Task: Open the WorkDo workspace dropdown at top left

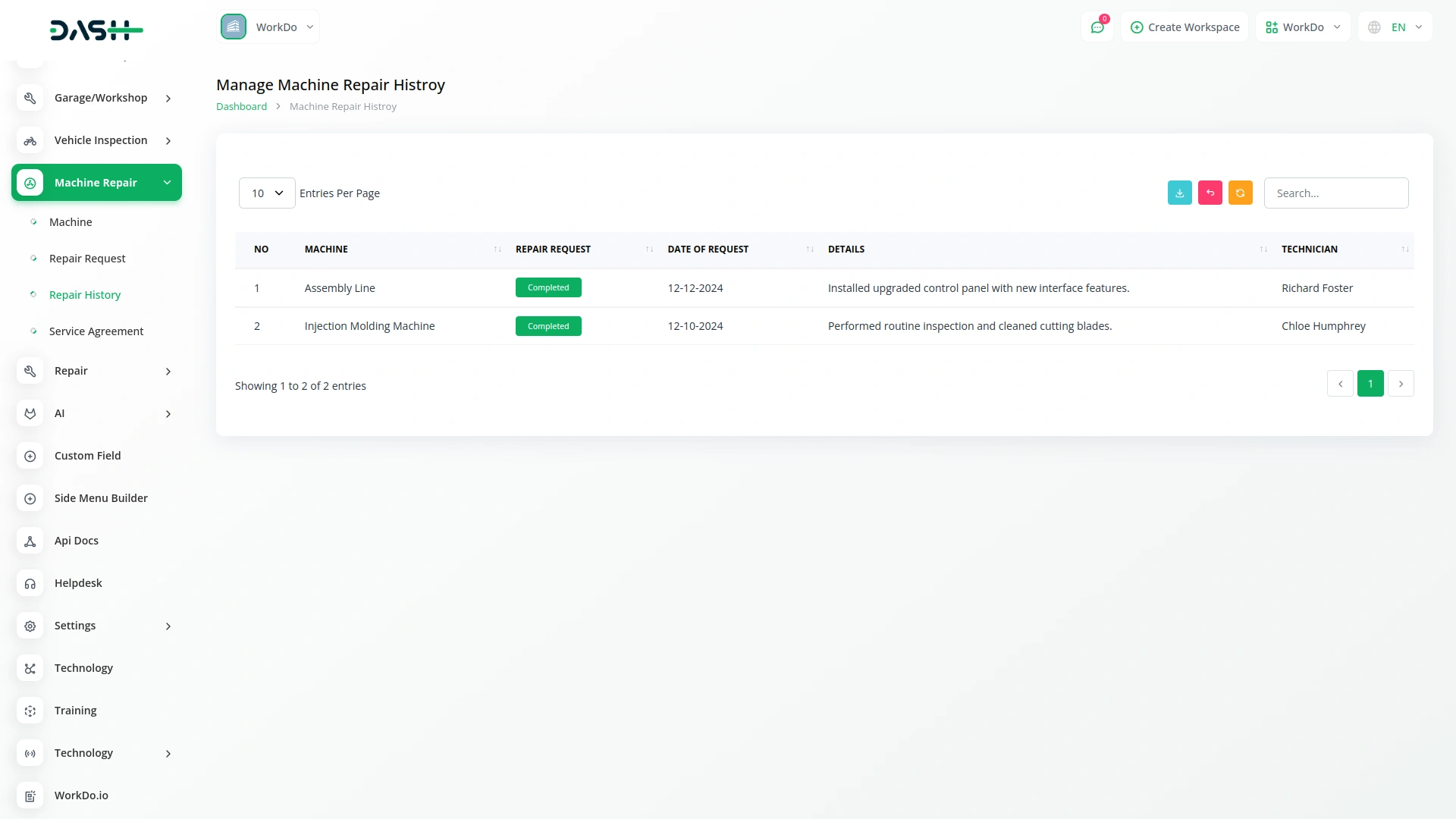Action: pyautogui.click(x=268, y=27)
